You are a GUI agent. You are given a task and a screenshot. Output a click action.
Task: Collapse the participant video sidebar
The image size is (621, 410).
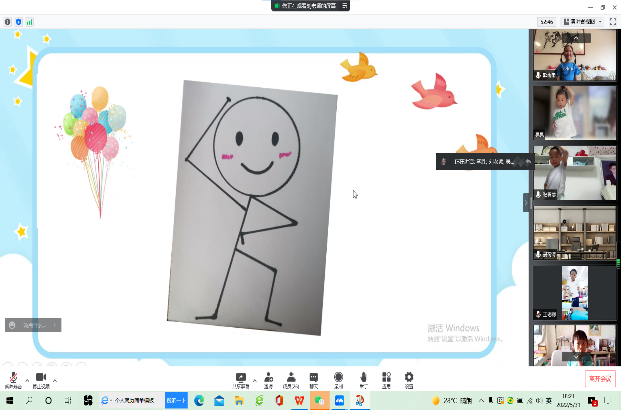[526, 202]
